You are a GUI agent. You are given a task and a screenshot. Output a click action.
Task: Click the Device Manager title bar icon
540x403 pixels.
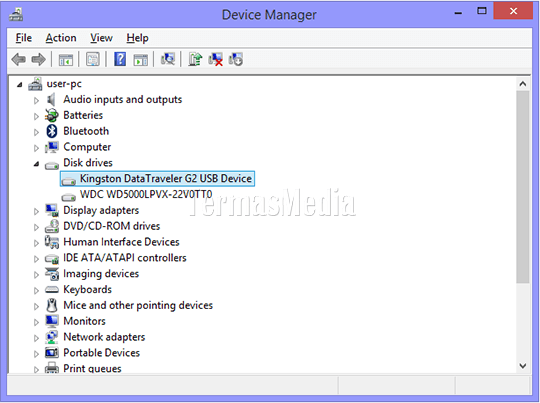tap(16, 14)
